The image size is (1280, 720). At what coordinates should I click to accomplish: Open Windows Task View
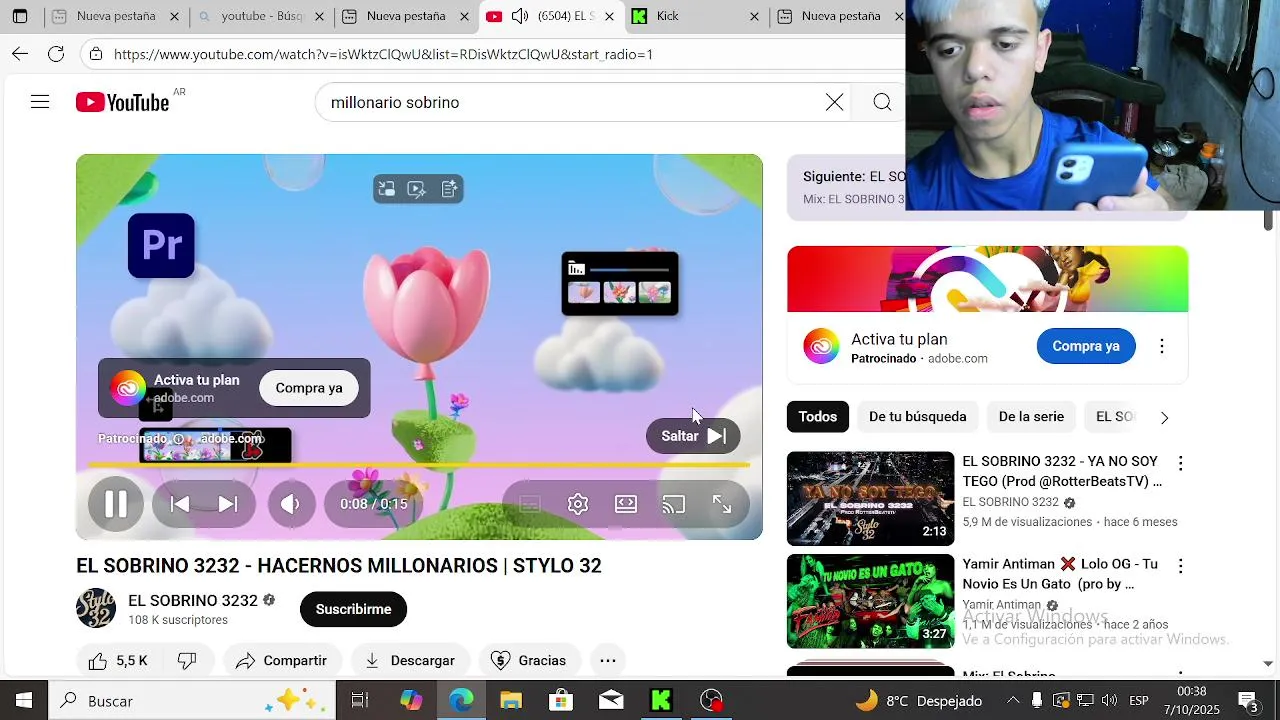(x=360, y=701)
